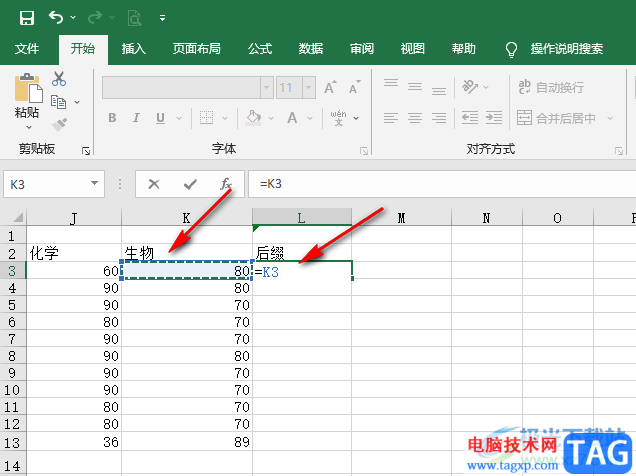636x476 pixels.
Task: Toggle italic I formatting
Action: (136, 118)
